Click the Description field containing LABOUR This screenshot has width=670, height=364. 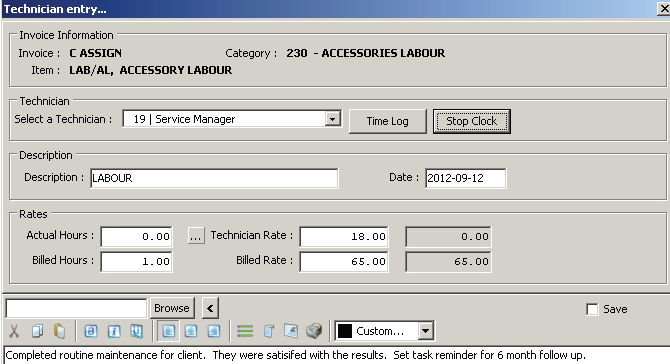click(214, 178)
